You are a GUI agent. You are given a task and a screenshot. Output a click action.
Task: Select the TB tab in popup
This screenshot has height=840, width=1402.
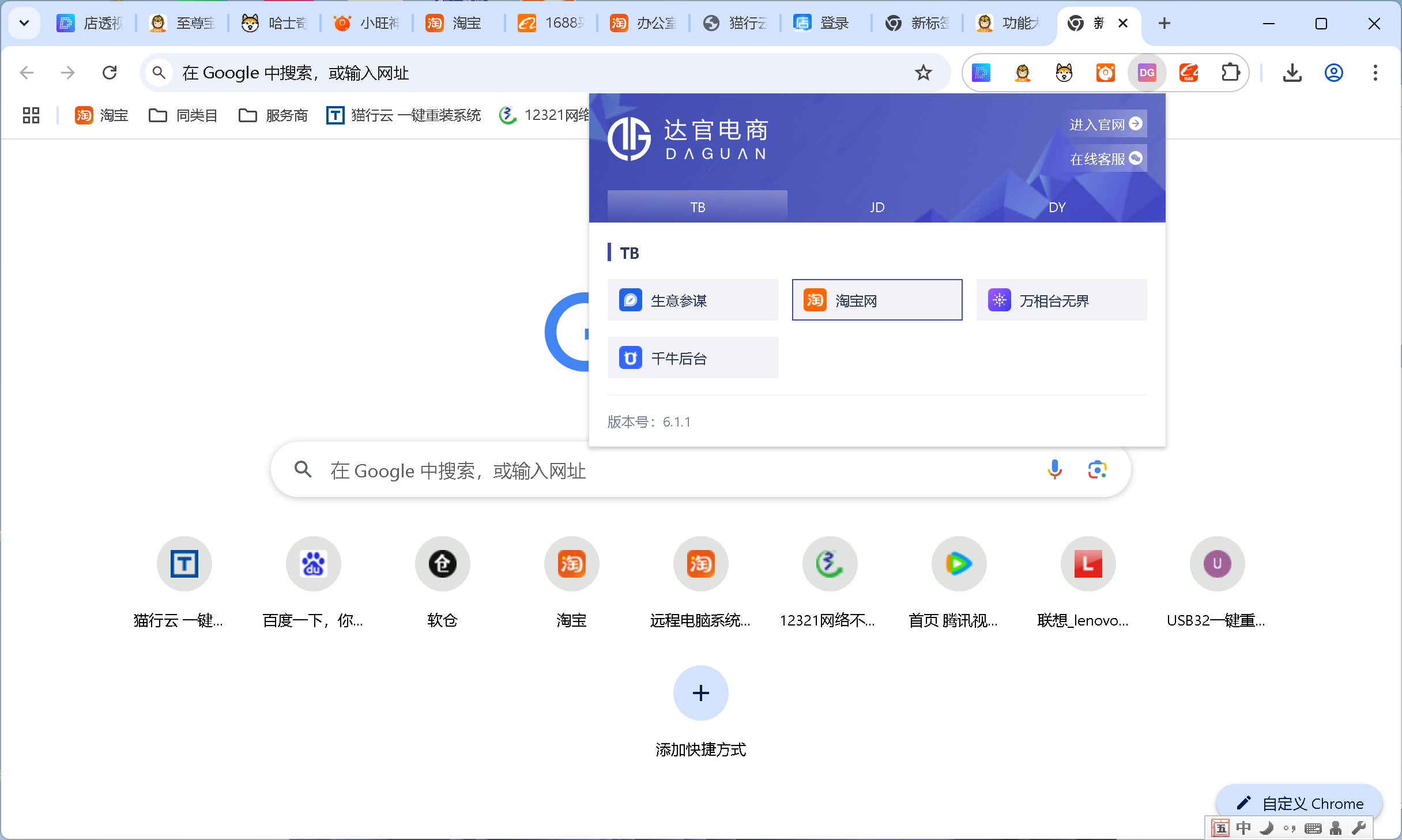coord(698,206)
